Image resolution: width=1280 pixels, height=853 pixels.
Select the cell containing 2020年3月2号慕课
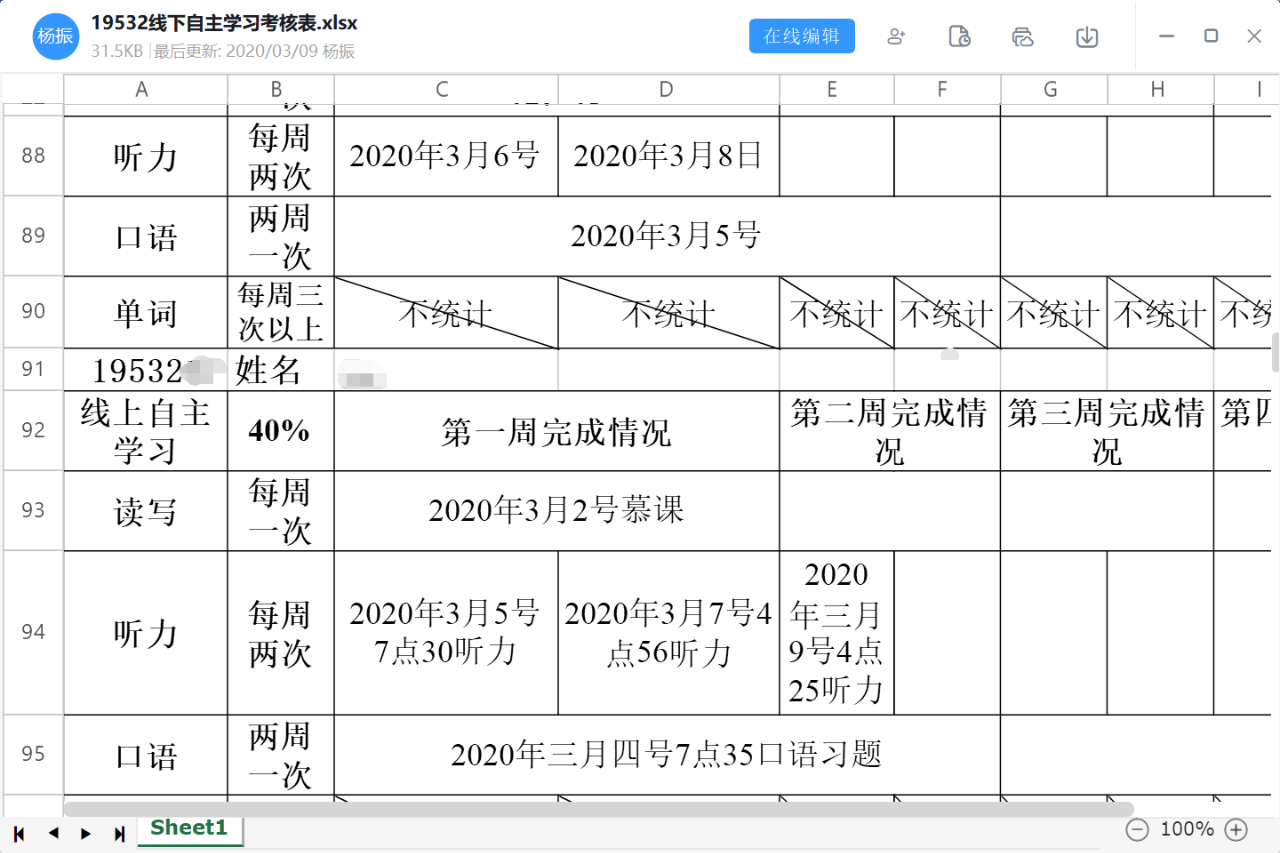(556, 511)
